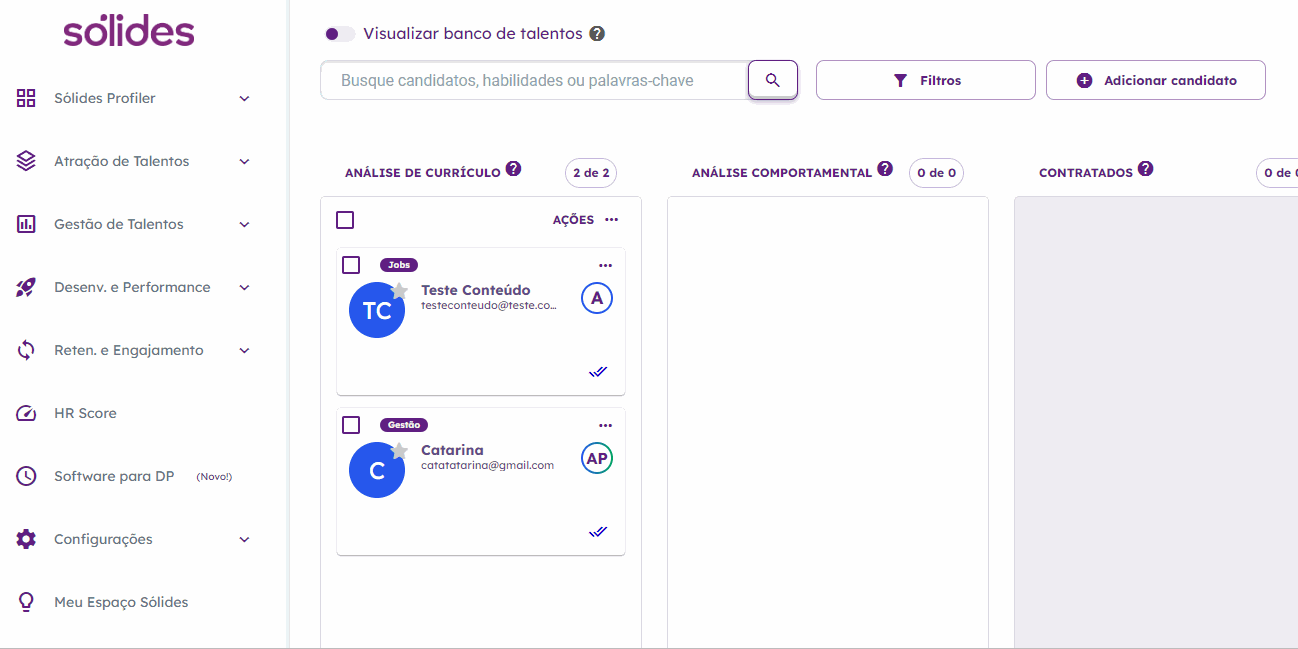Image resolution: width=1298 pixels, height=649 pixels.
Task: Click the Gestão tag on Catarina card
Action: (x=404, y=425)
